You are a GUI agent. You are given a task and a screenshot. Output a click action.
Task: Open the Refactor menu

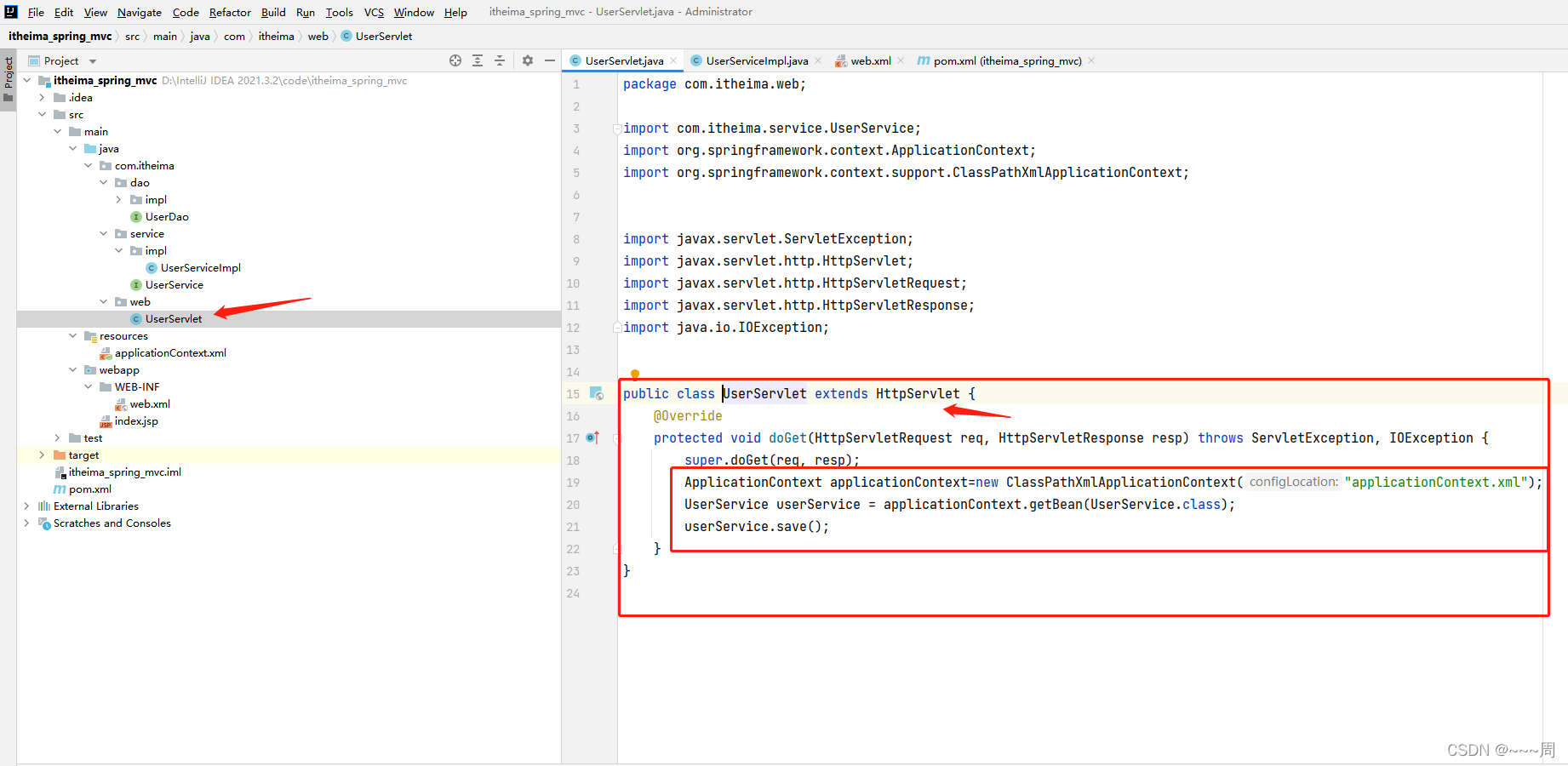(230, 12)
